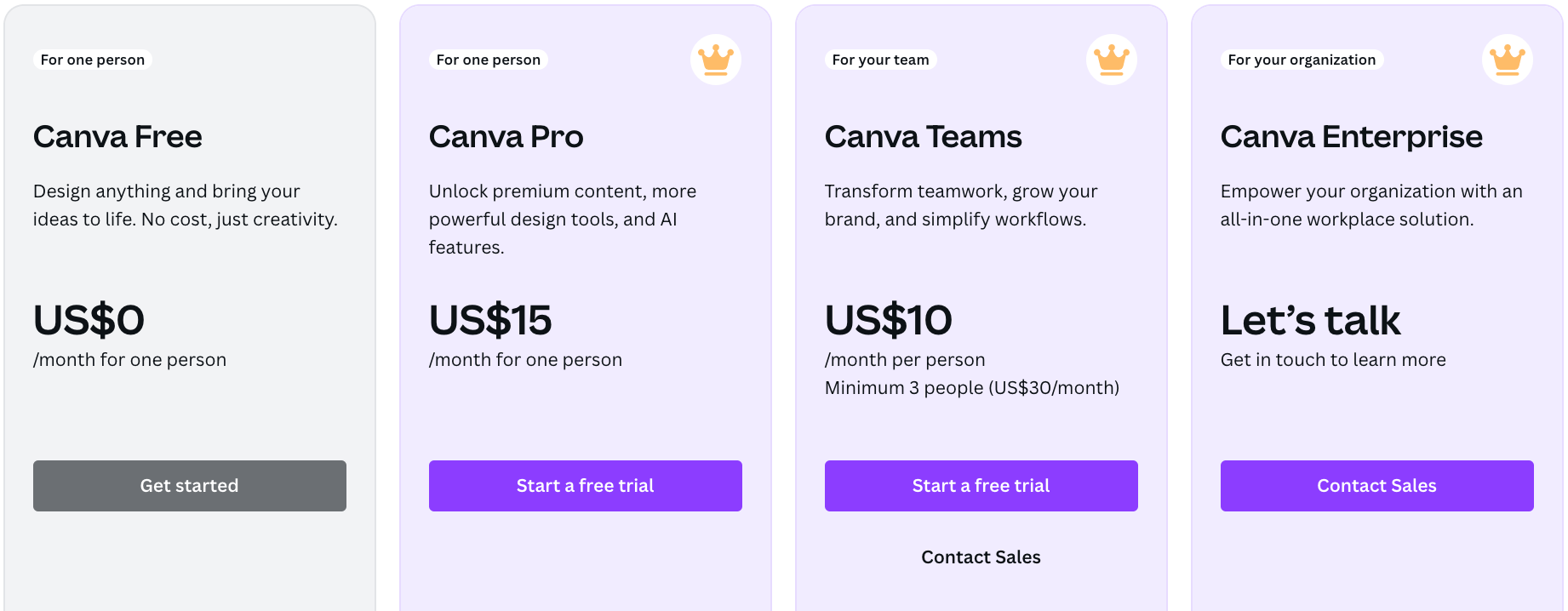The width and height of the screenshot is (1568, 611).
Task: Click the Canva Teams plan heading
Action: click(923, 137)
